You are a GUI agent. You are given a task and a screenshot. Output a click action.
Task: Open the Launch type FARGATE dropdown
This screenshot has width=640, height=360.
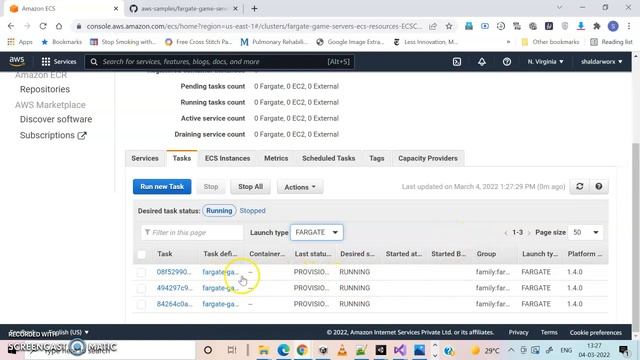[x=317, y=232]
